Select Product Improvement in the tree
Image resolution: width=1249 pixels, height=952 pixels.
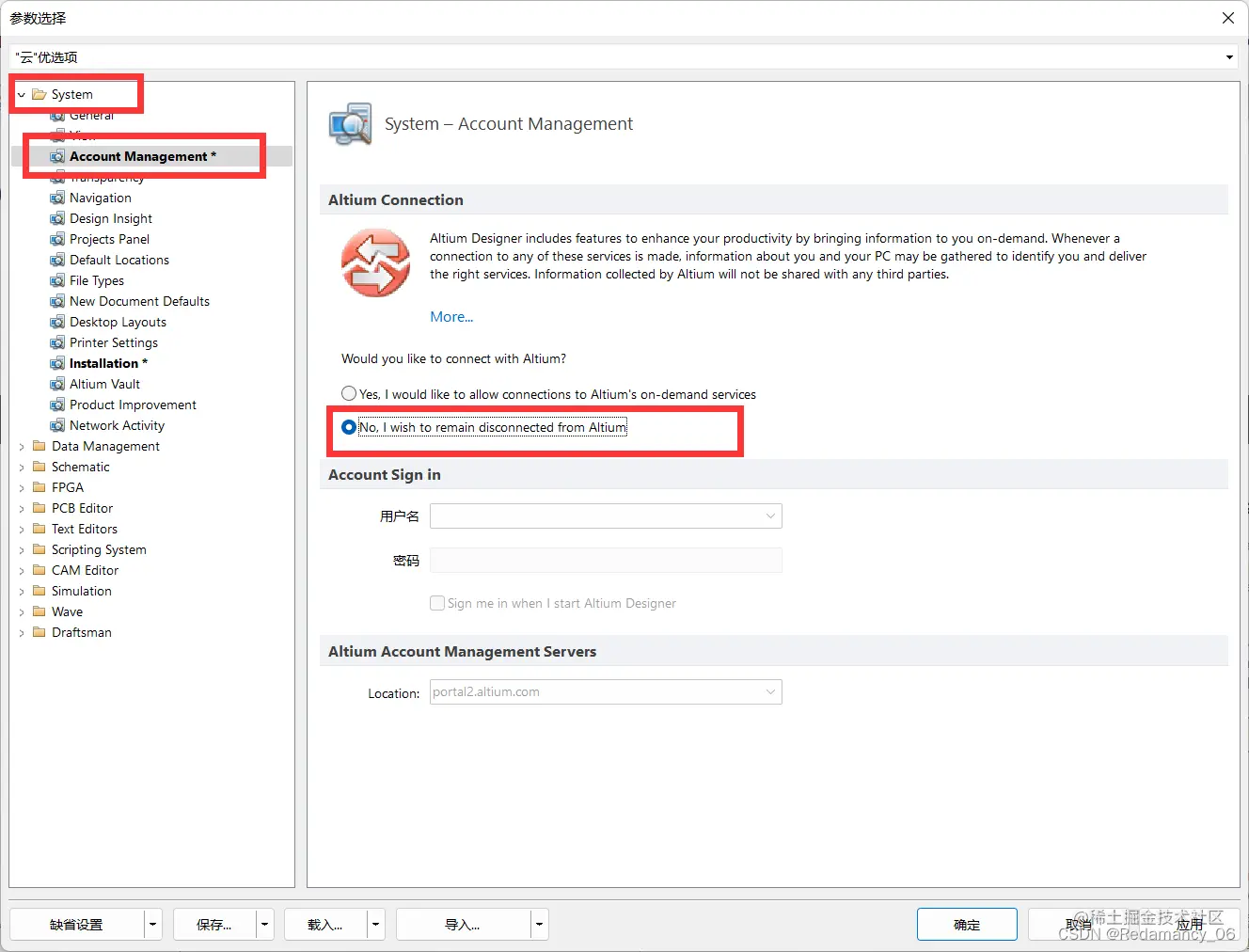[133, 405]
